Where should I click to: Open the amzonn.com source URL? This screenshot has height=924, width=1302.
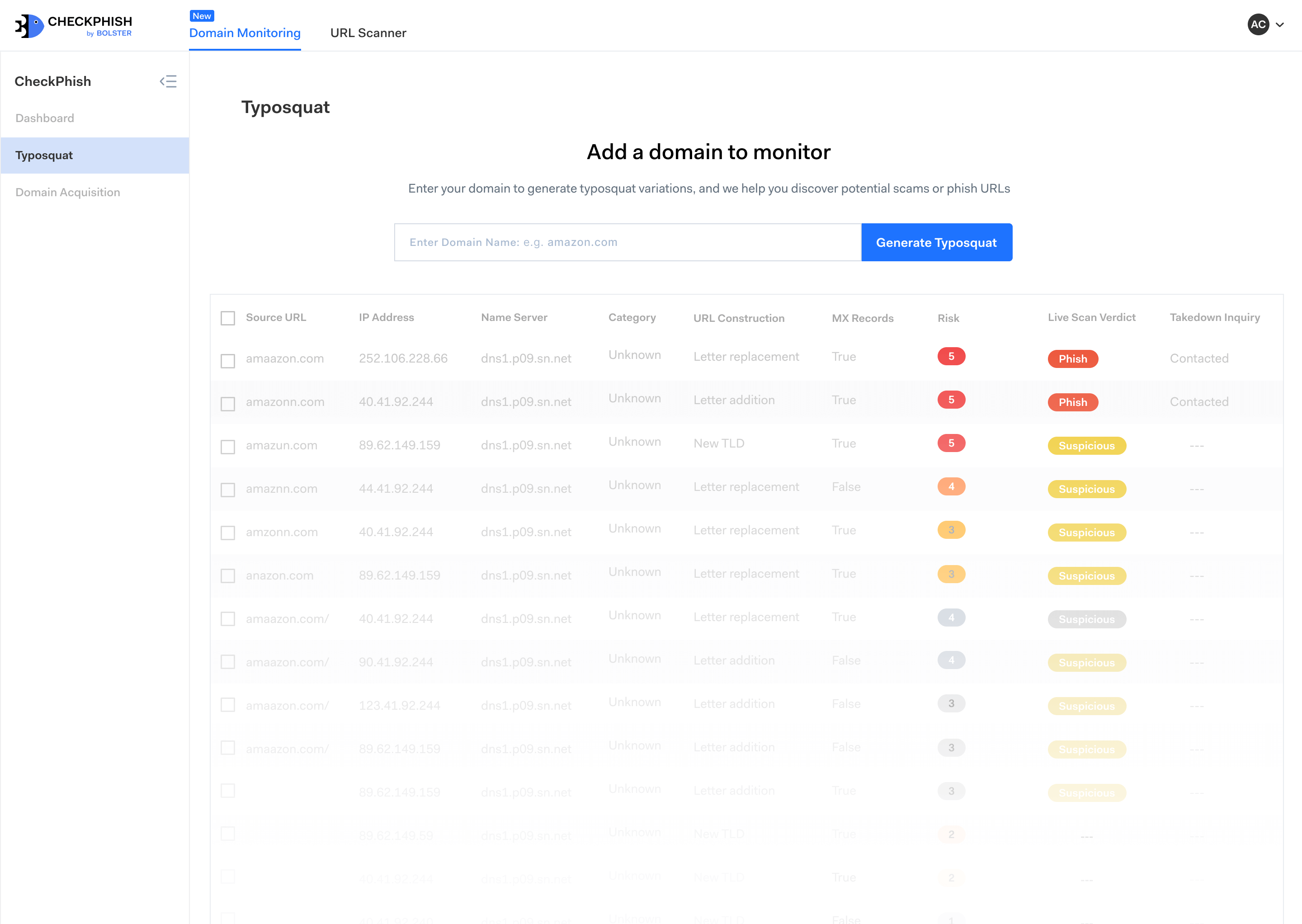[x=282, y=532]
